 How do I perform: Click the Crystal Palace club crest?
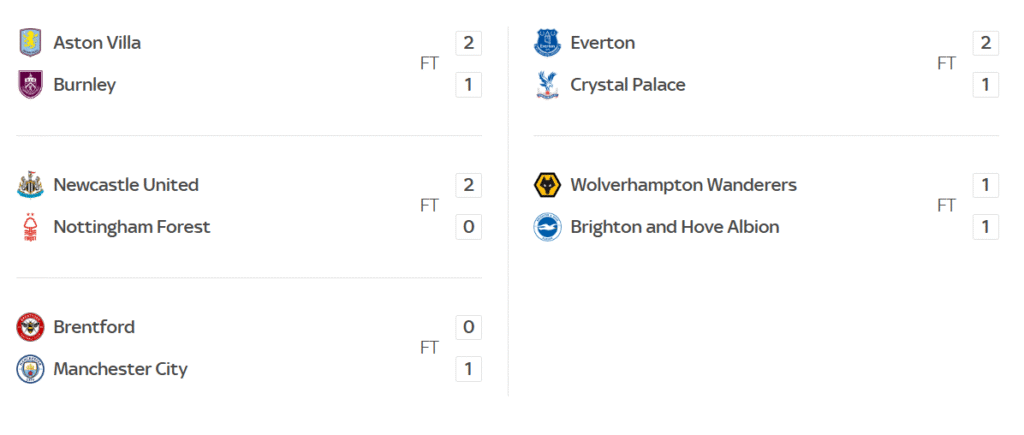(548, 85)
